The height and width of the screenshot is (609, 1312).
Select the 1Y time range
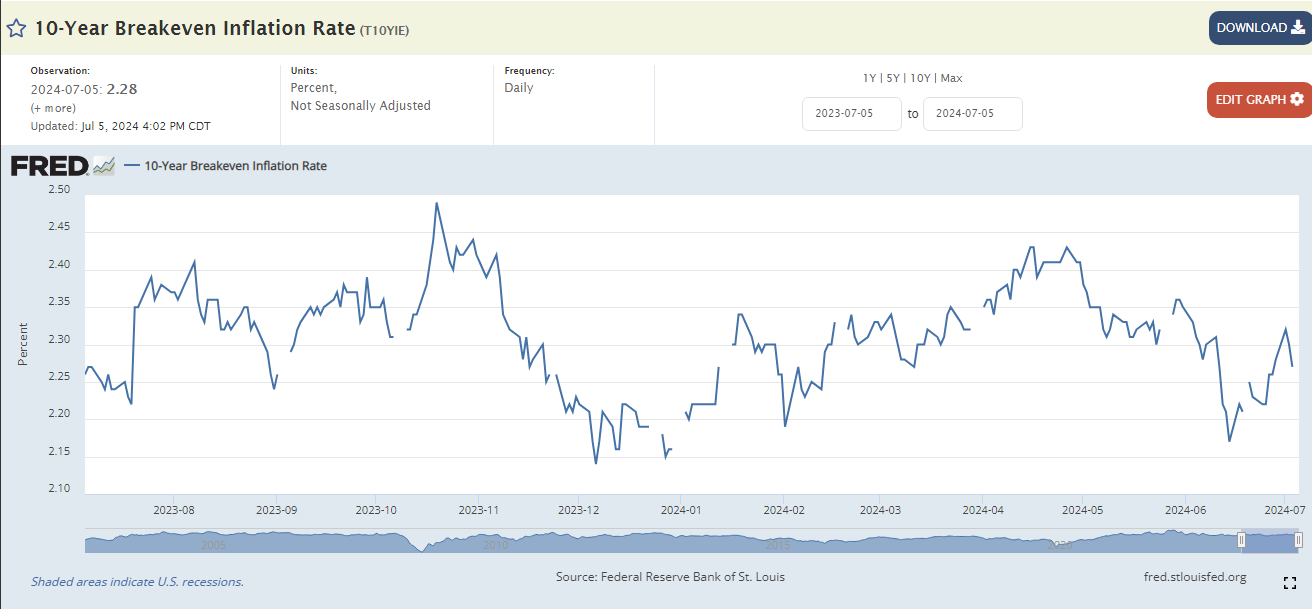pyautogui.click(x=870, y=78)
